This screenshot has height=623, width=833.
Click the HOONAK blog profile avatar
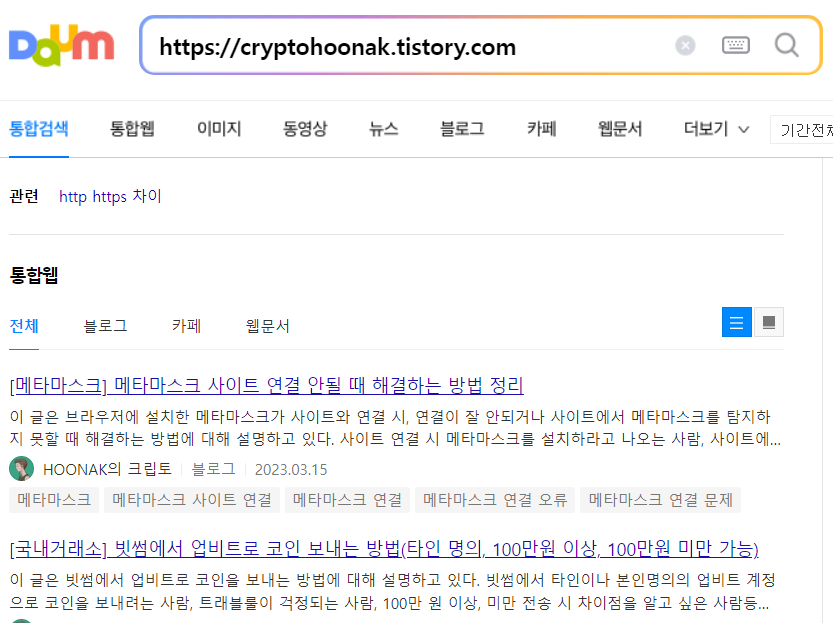(22, 468)
